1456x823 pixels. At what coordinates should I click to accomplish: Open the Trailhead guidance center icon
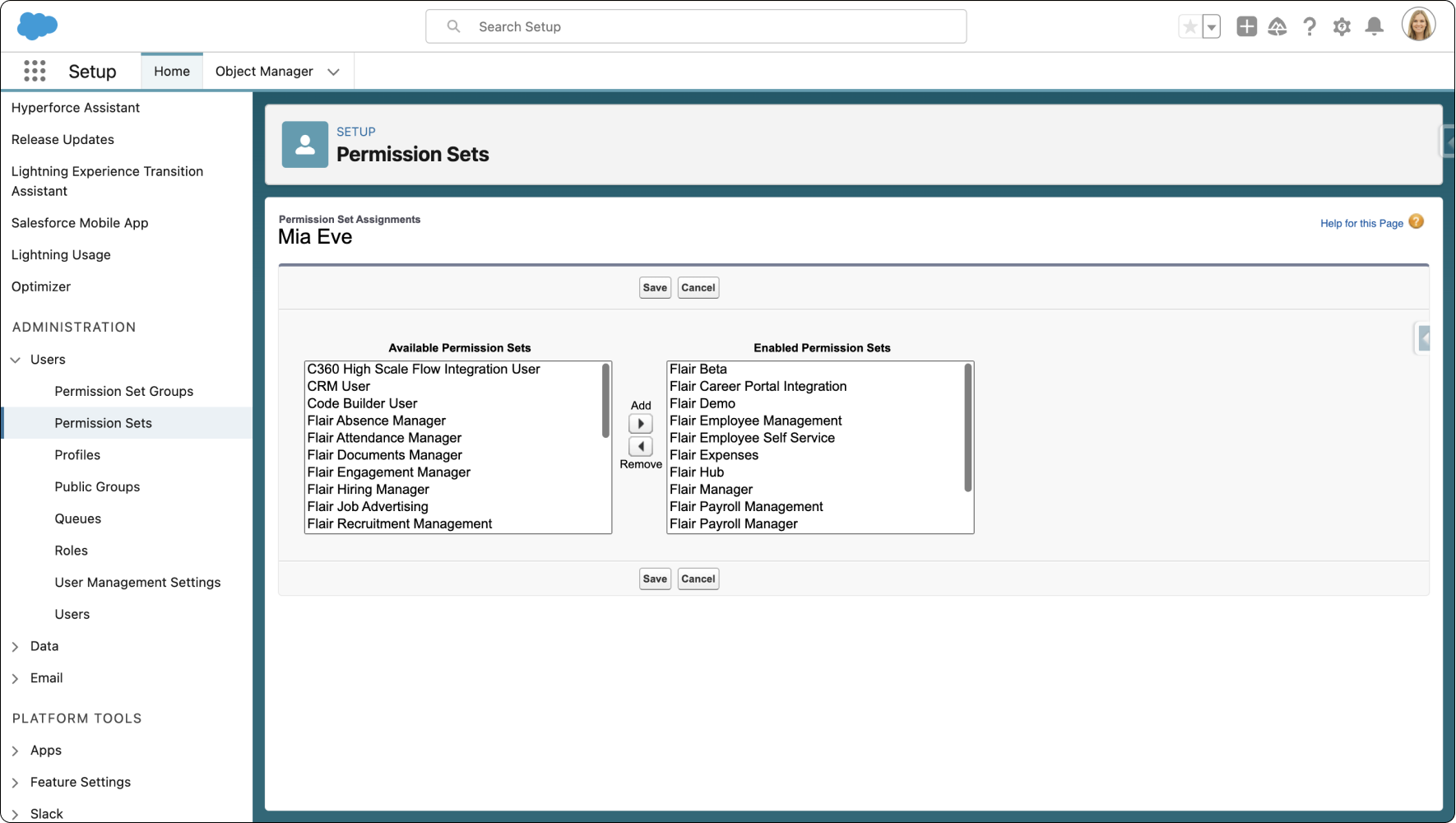coord(1277,26)
